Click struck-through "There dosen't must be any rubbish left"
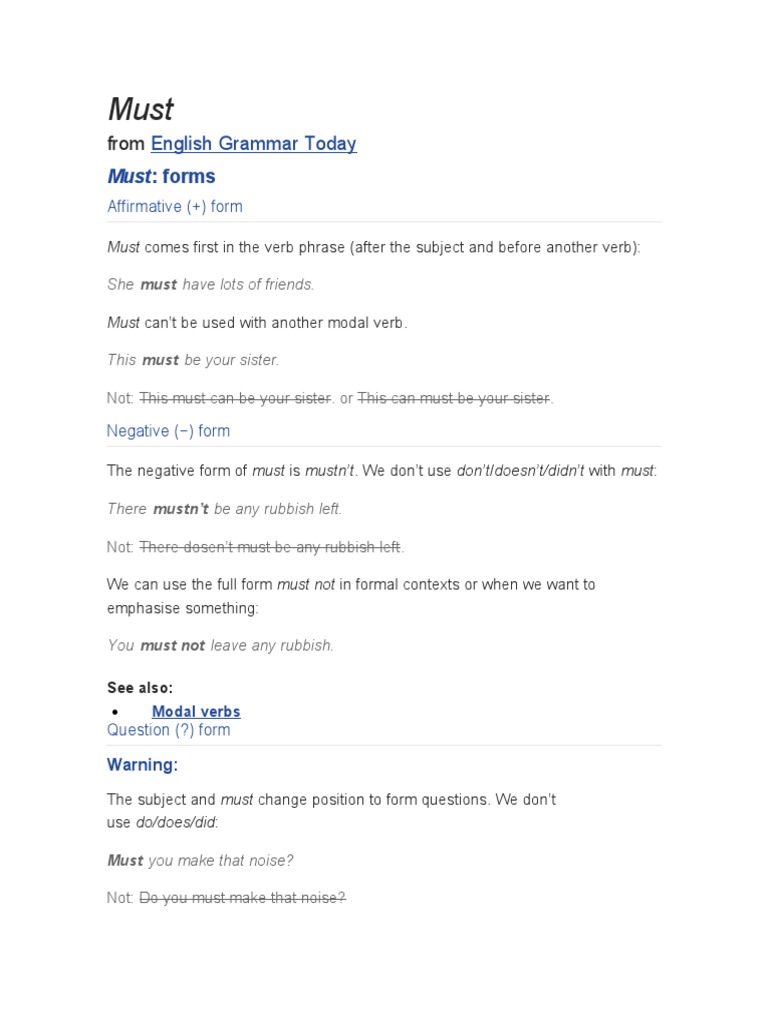Screen dimensions: 768x1024 [270, 547]
